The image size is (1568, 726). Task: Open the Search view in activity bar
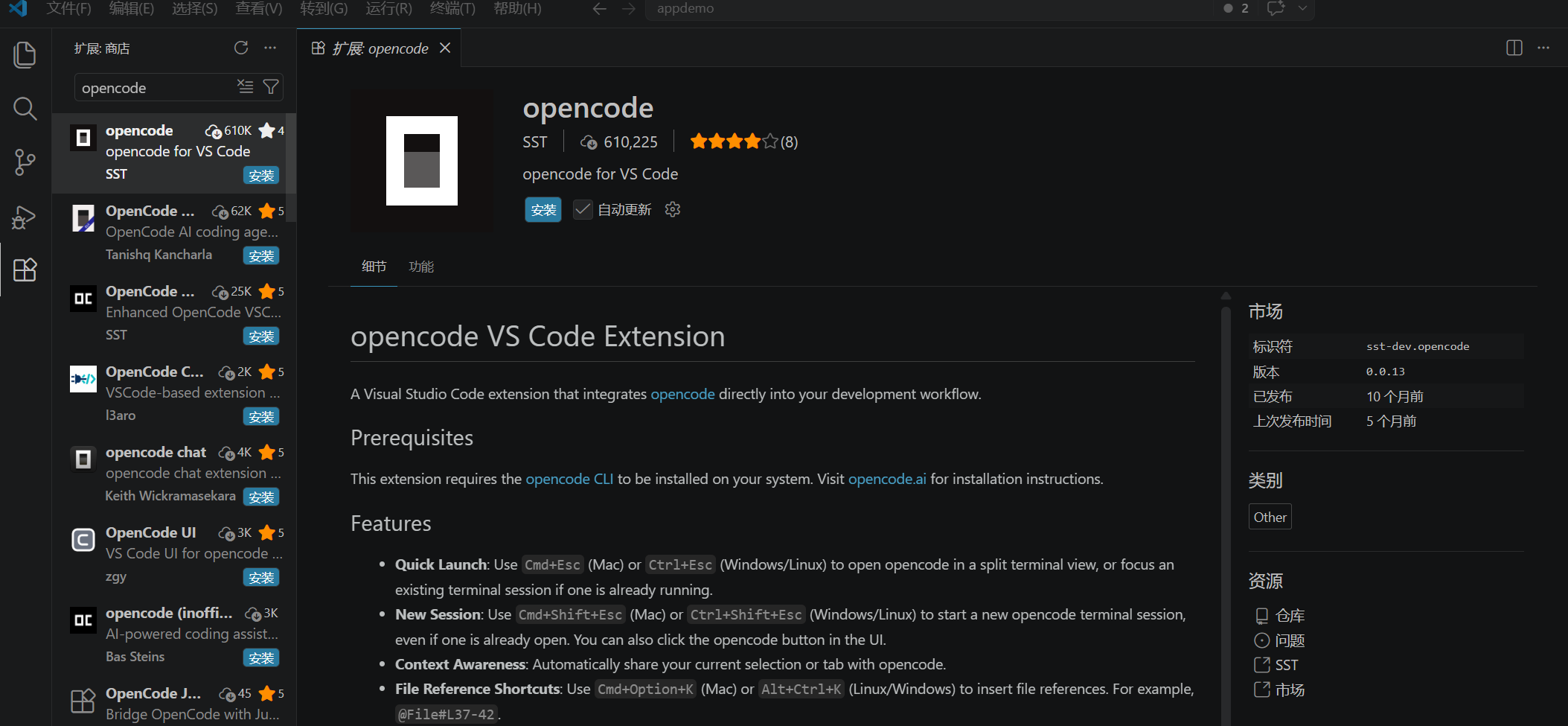pos(25,109)
